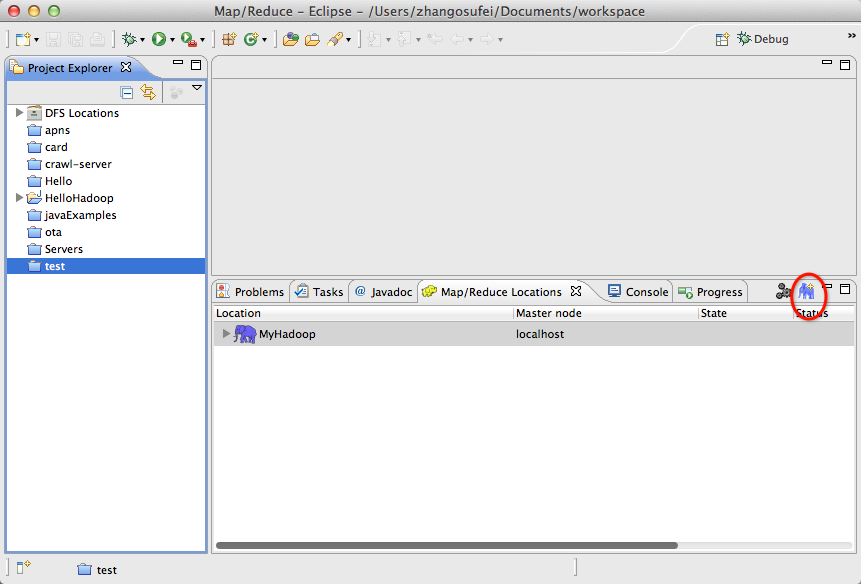Switch to the Tasks tab
This screenshot has width=861, height=584.
coord(320,291)
